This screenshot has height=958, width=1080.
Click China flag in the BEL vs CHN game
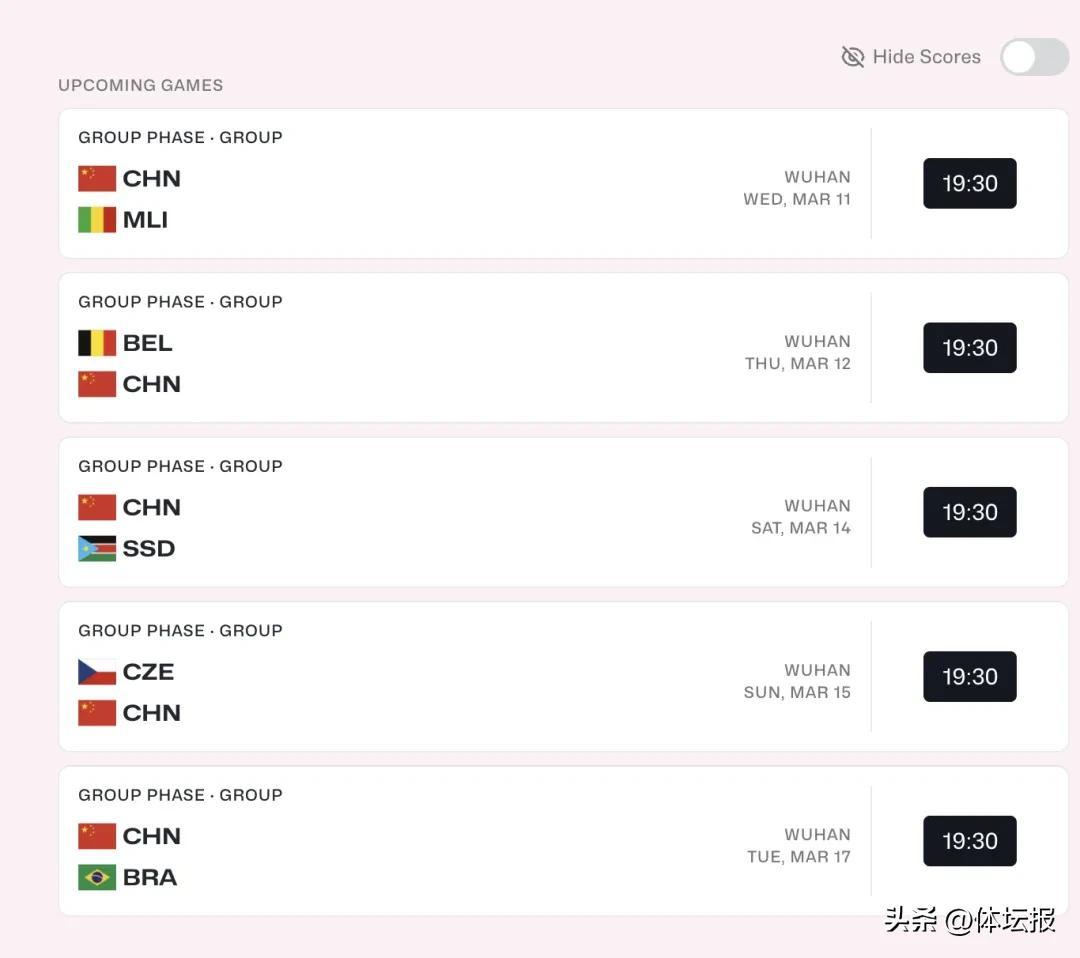pyautogui.click(x=97, y=384)
